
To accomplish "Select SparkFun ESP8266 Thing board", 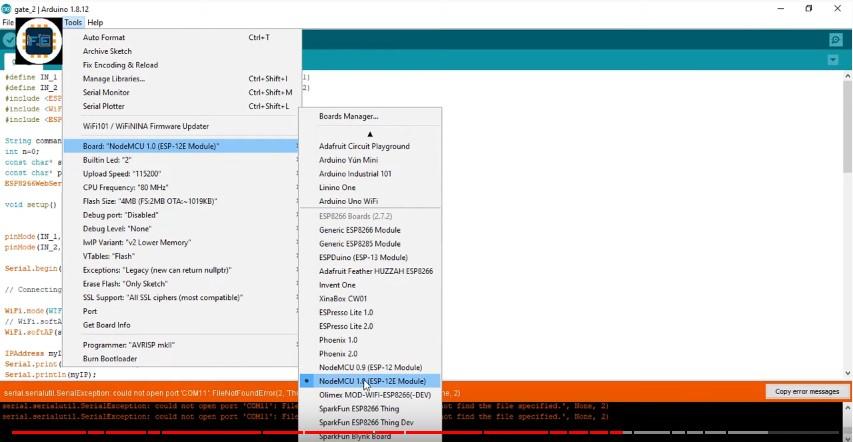I will coord(370,409).
